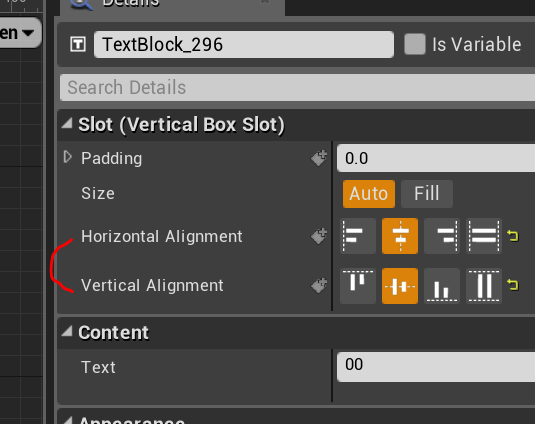The image size is (535, 424).
Task: Collapse the Appearance section
Action: tap(67, 420)
